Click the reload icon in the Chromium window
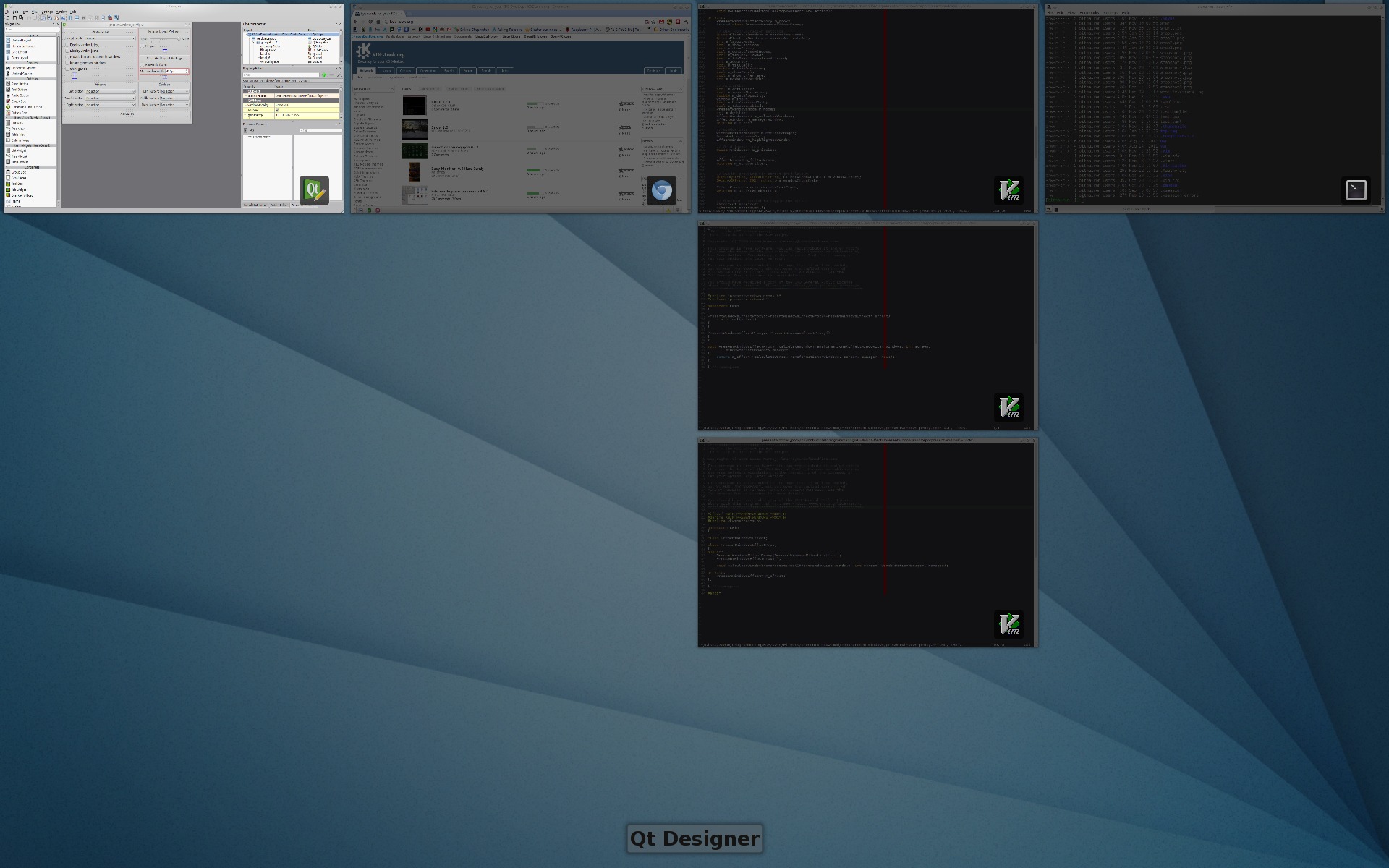This screenshot has width=1389, height=868. pos(370,22)
